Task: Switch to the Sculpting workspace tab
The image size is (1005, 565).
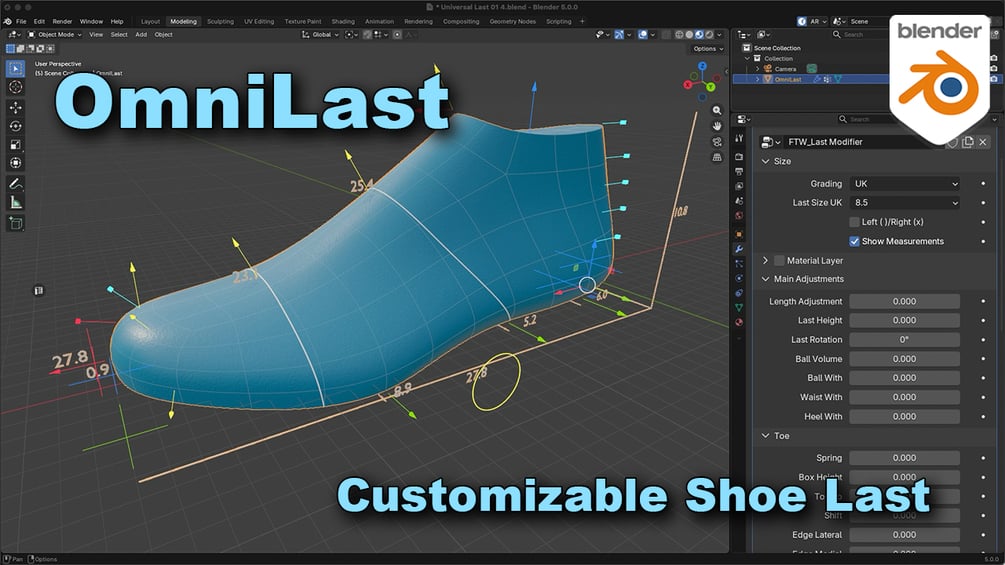Action: coord(220,21)
